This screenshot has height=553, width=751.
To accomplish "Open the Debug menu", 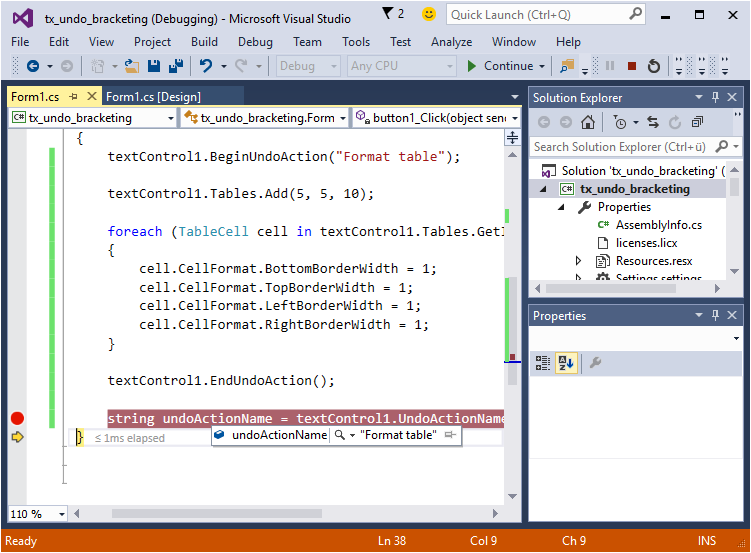I will tap(255, 42).
